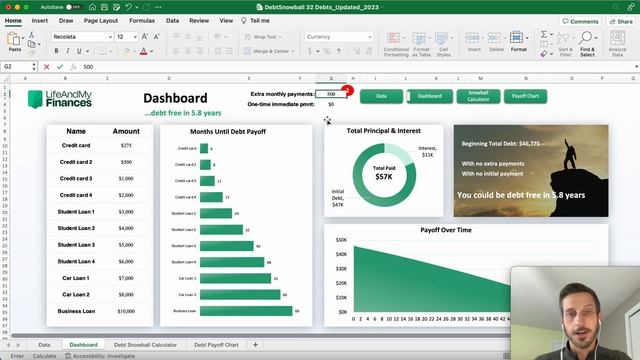
Task: Undo the last action
Action: [129, 7]
